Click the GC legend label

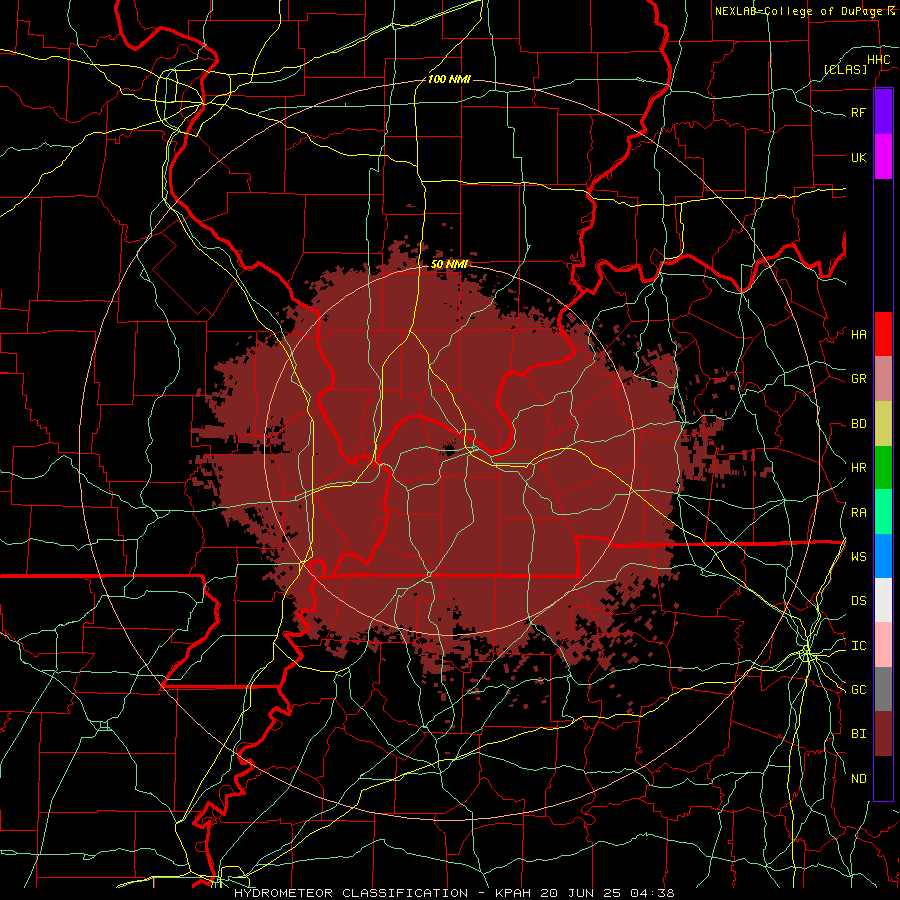click(x=858, y=690)
